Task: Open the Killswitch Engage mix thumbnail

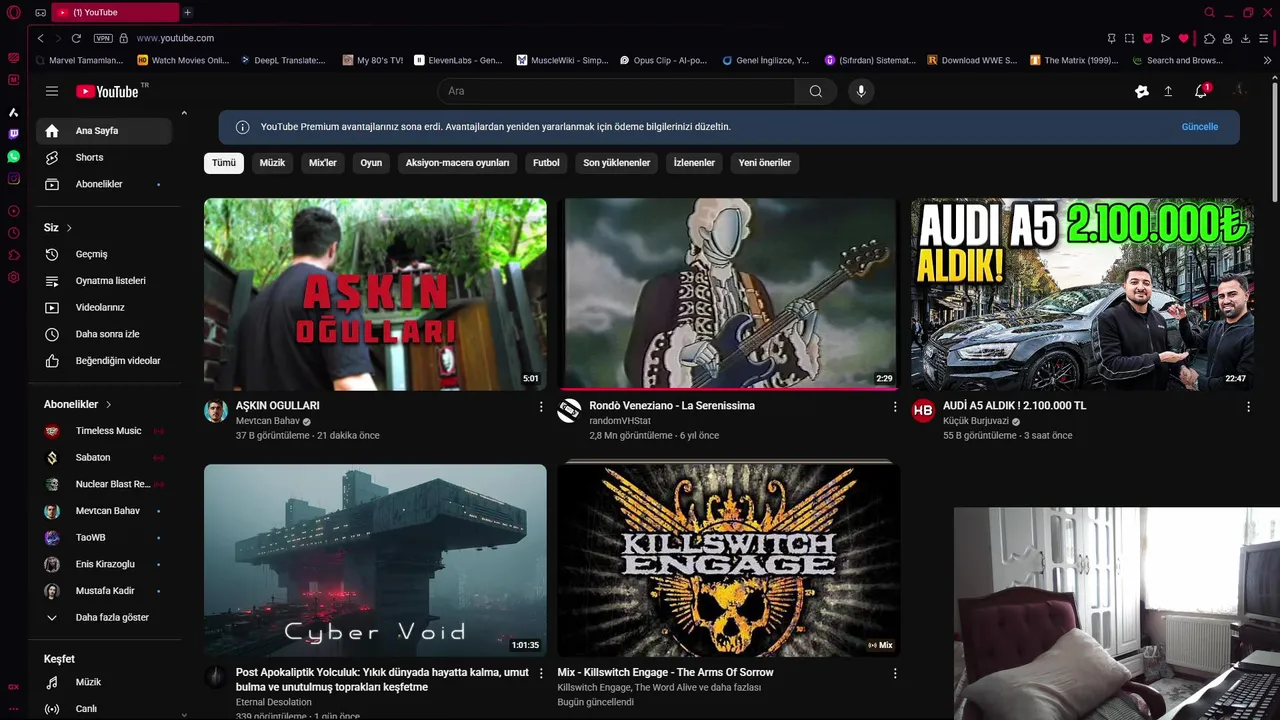Action: point(729,560)
